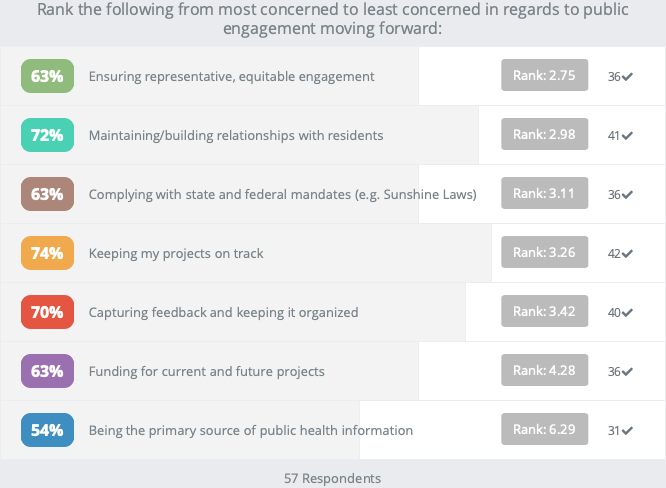This screenshot has width=666, height=488.
Task: Click the green 63% badge for equitable engagement
Action: click(47, 76)
